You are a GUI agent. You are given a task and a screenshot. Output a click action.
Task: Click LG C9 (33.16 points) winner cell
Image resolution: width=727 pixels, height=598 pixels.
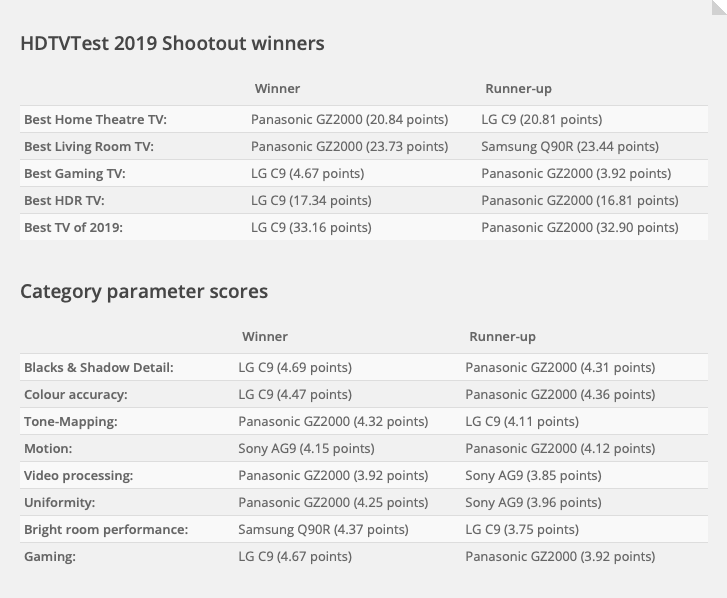tap(311, 228)
